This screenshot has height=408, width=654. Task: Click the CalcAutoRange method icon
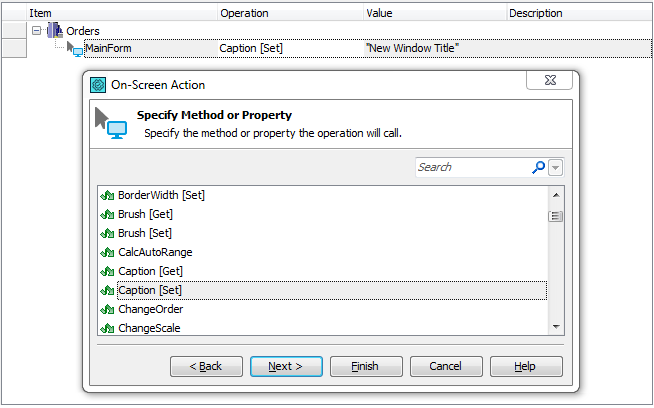point(107,252)
